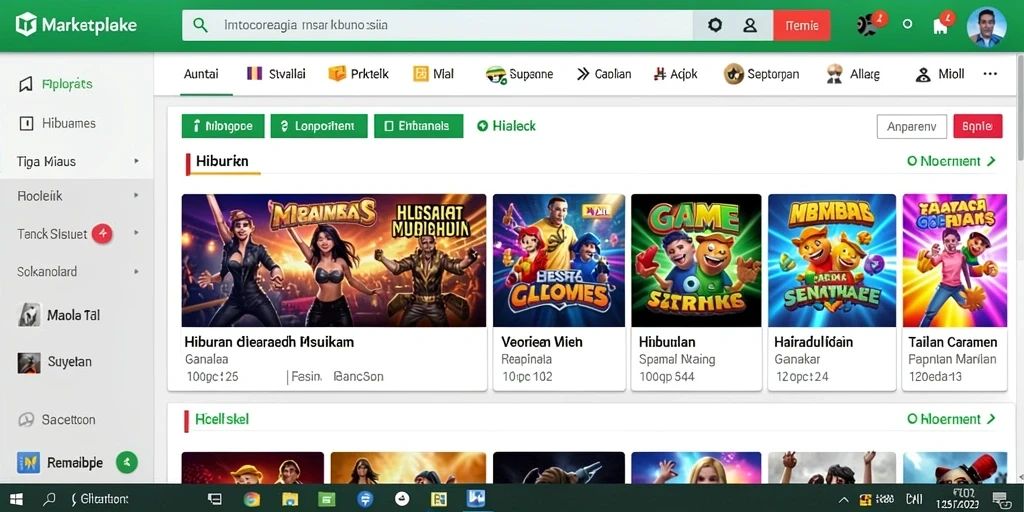Open the three-dots overflow menu
Viewport: 1024px width, 512px height.
pos(990,74)
